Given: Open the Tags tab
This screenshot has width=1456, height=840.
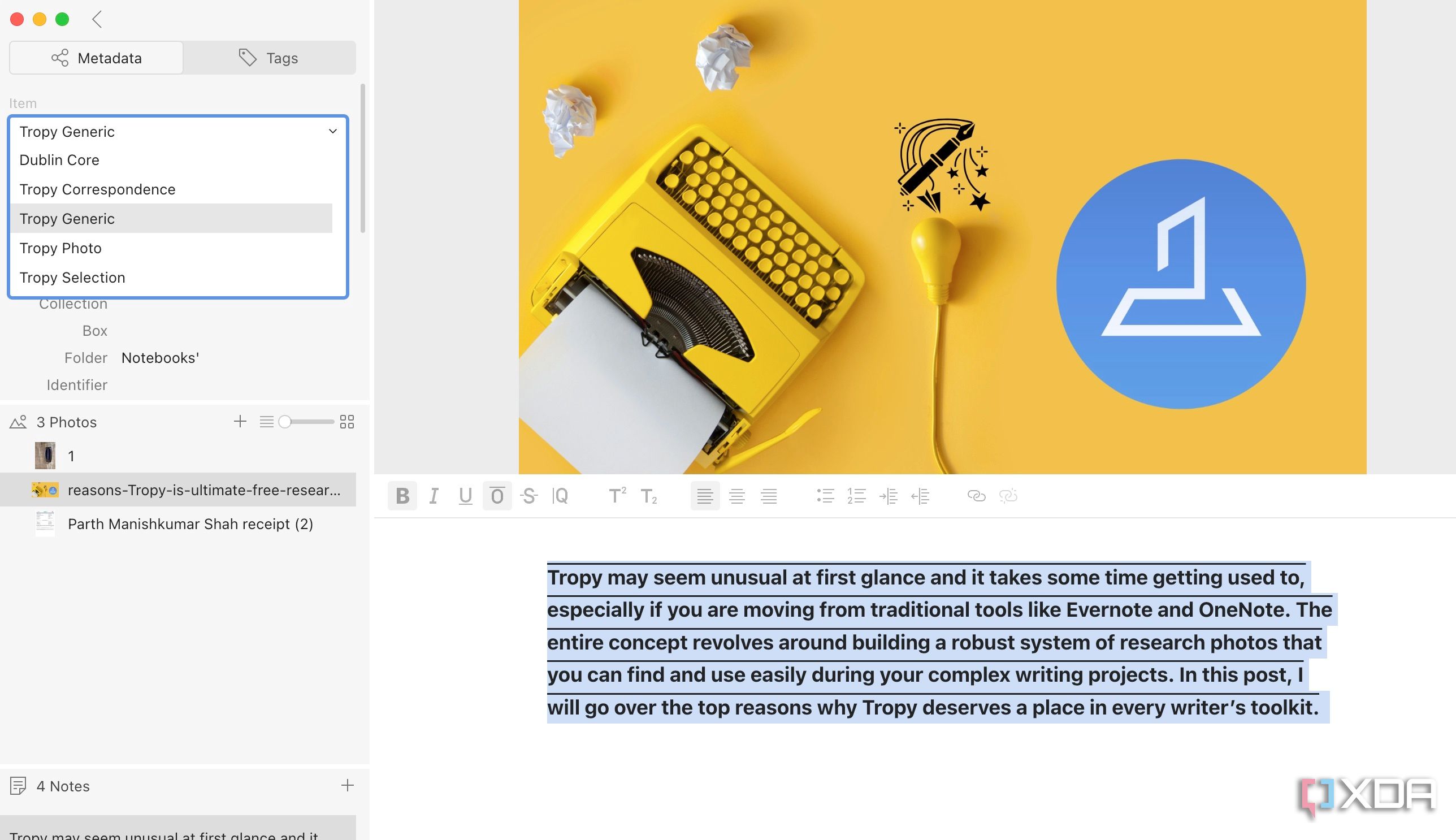Looking at the screenshot, I should (x=269, y=58).
